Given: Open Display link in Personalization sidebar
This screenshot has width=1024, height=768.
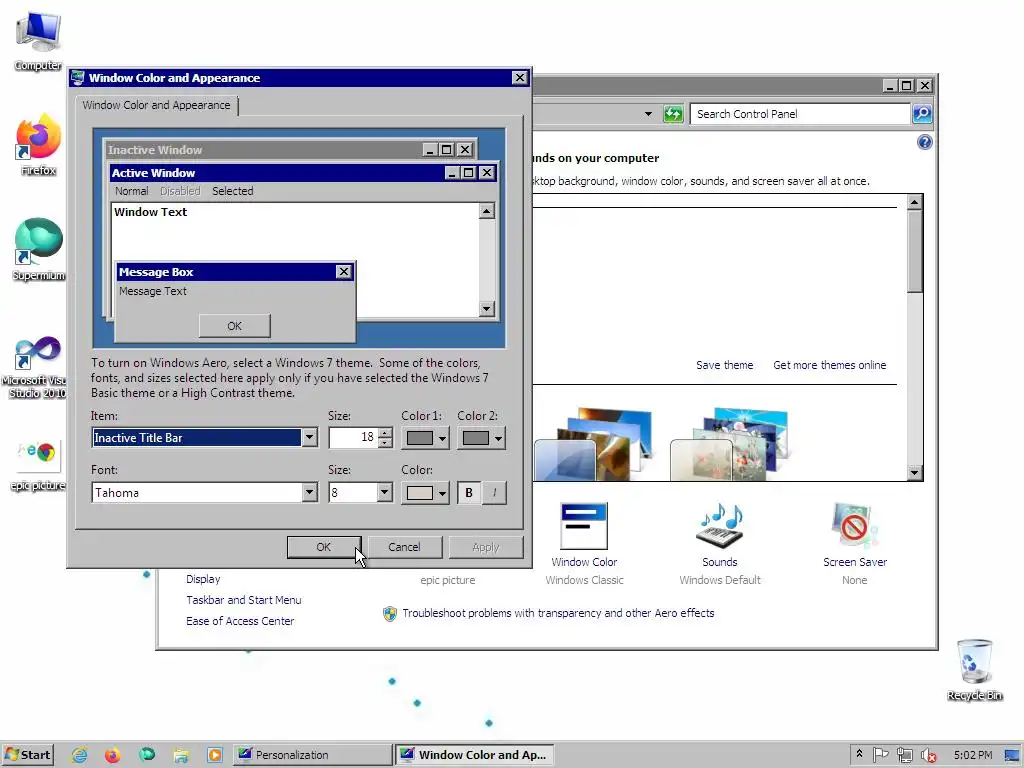Looking at the screenshot, I should click(x=203, y=579).
